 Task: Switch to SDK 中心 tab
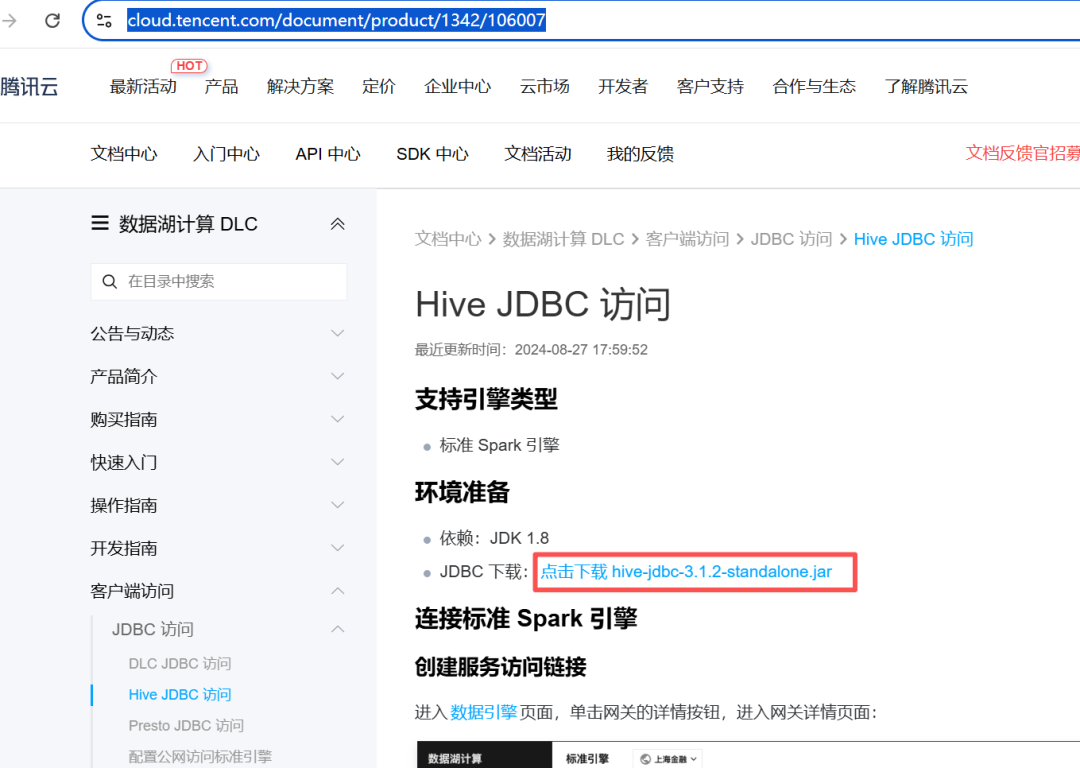433,154
